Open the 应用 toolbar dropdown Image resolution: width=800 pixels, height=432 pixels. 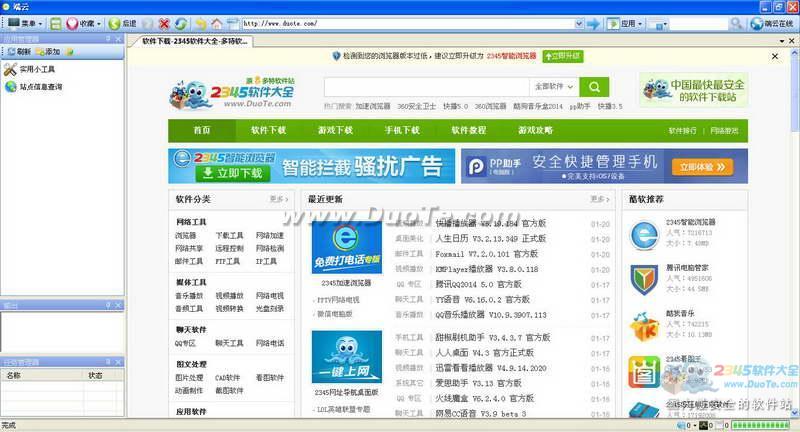626,23
